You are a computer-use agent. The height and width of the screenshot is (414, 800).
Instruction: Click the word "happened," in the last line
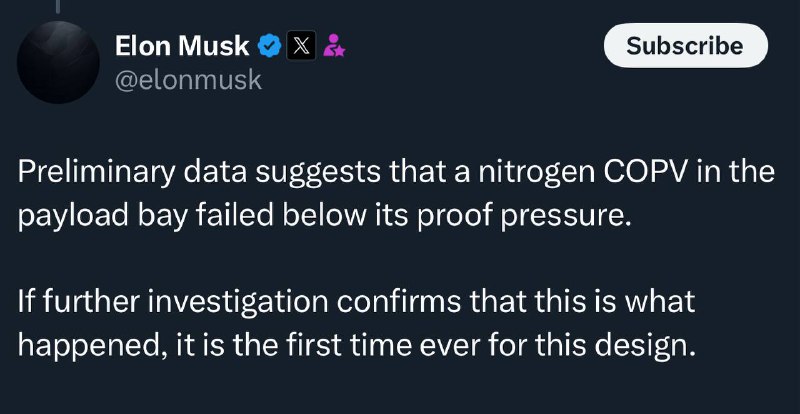tap(92, 347)
